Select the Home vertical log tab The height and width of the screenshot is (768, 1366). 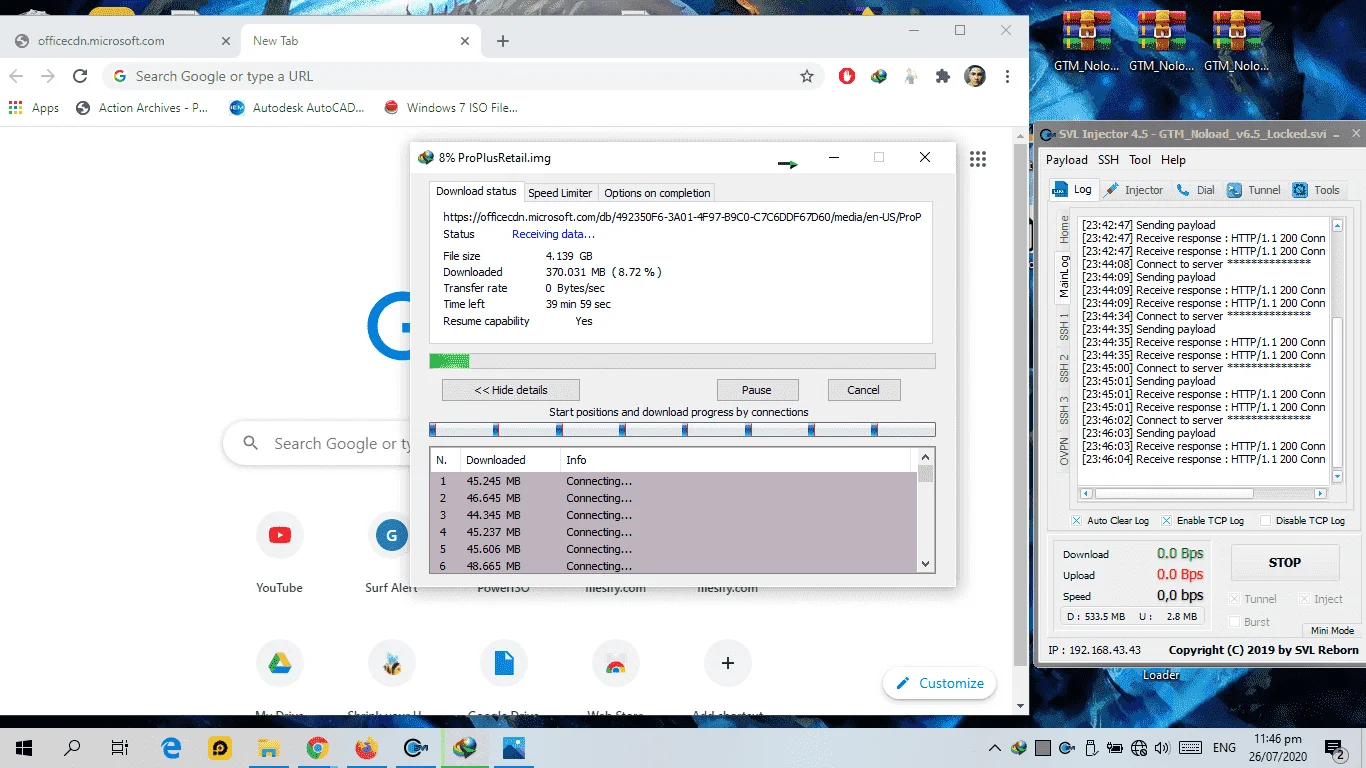(1064, 230)
